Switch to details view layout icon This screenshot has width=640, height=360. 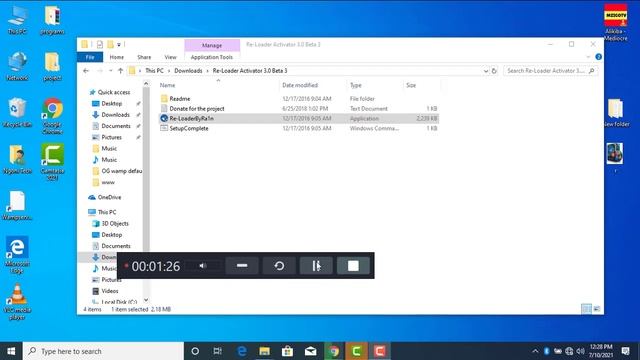pos(586,309)
